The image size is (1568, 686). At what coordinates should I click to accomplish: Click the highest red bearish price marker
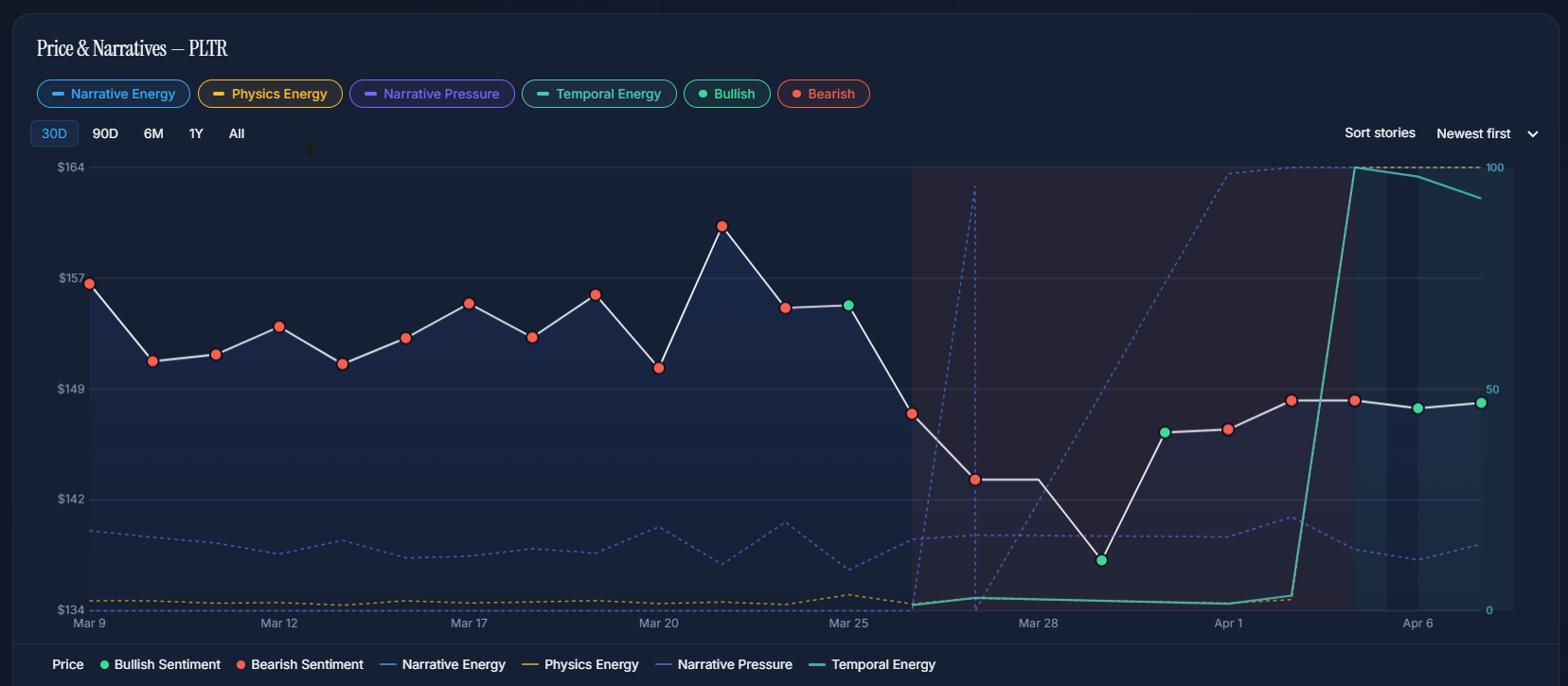(722, 226)
